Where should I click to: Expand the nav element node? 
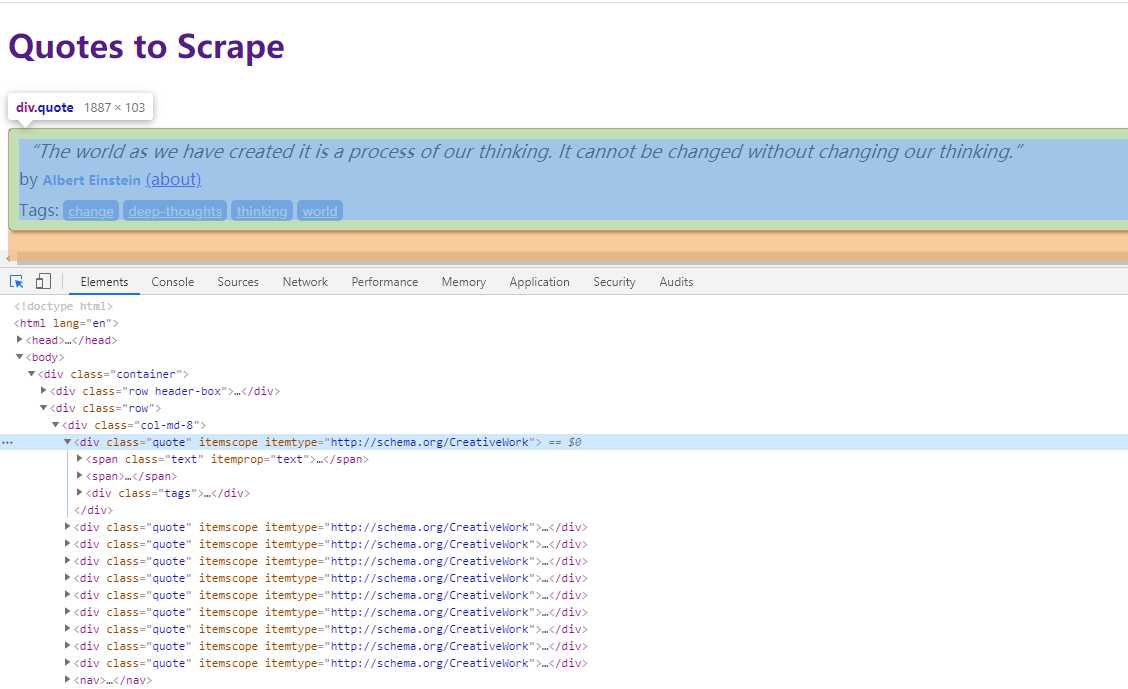pyautogui.click(x=68, y=680)
